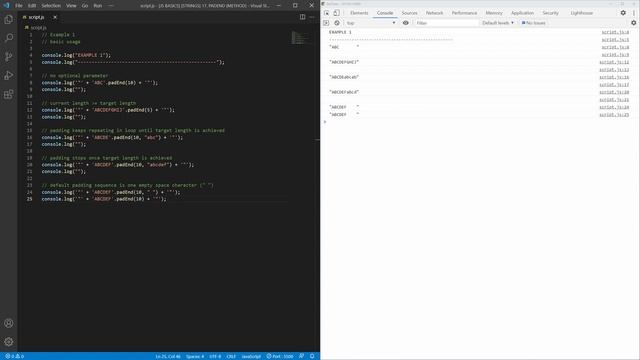Viewport: 640px width, 360px height.
Task: Switch to the Lighthouse tab
Action: coord(582,13)
